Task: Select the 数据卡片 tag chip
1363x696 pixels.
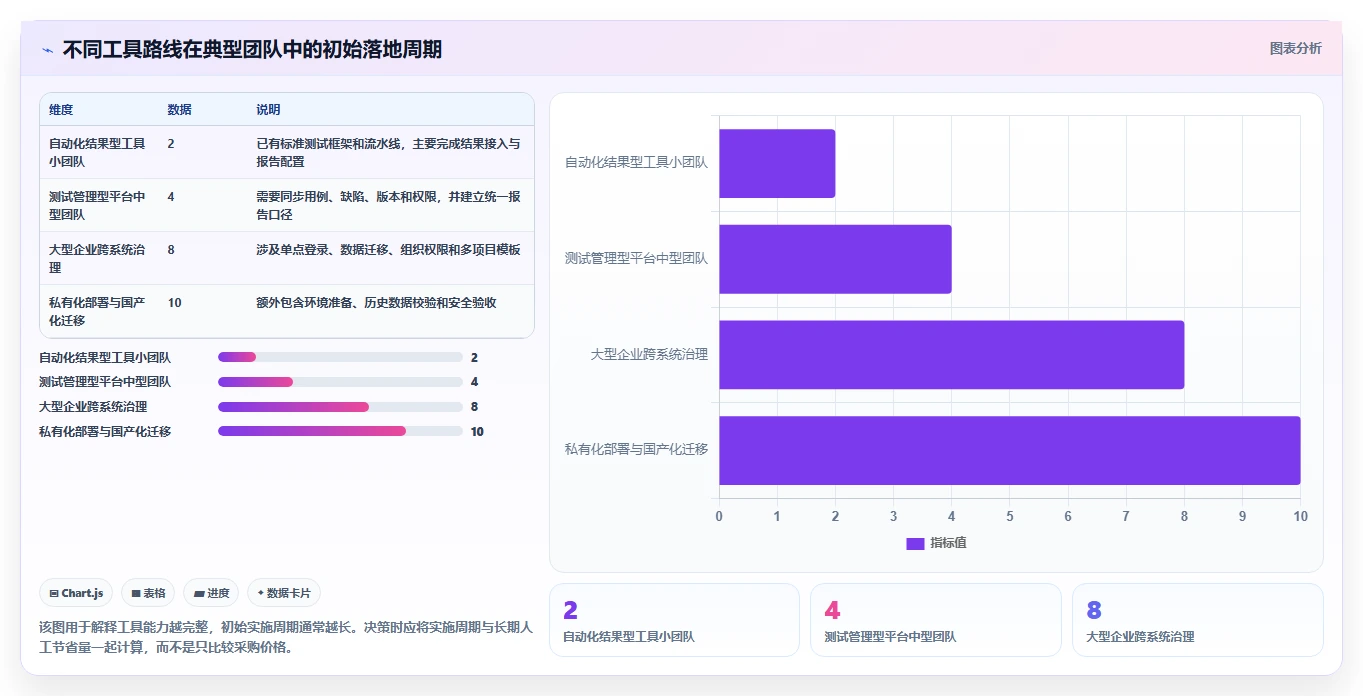Action: tap(284, 593)
